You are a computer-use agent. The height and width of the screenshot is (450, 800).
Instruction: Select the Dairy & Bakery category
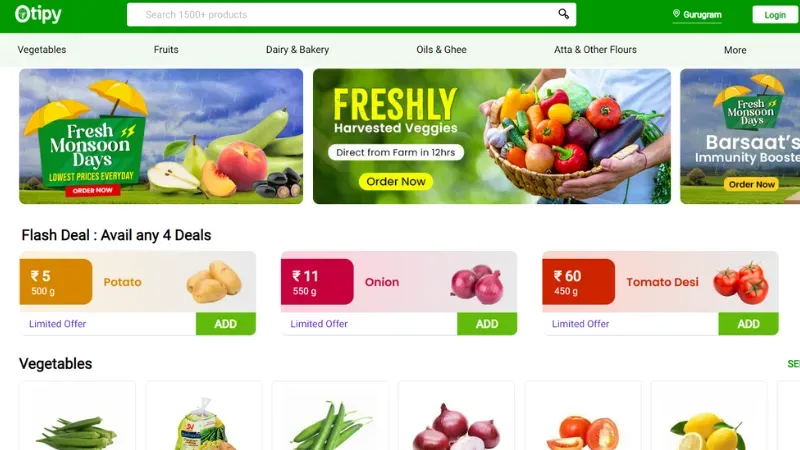click(x=297, y=49)
